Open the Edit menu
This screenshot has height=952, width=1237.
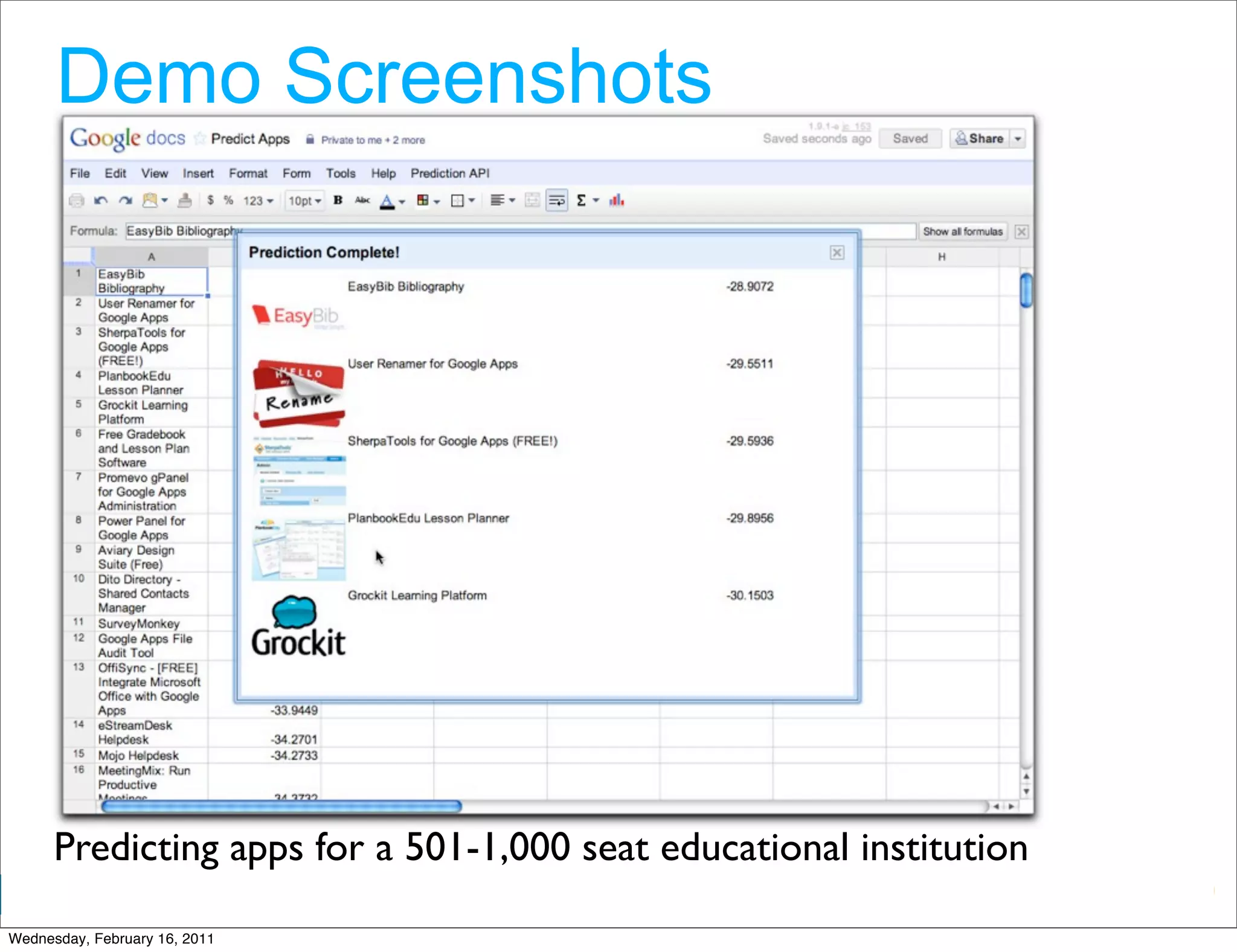[115, 173]
